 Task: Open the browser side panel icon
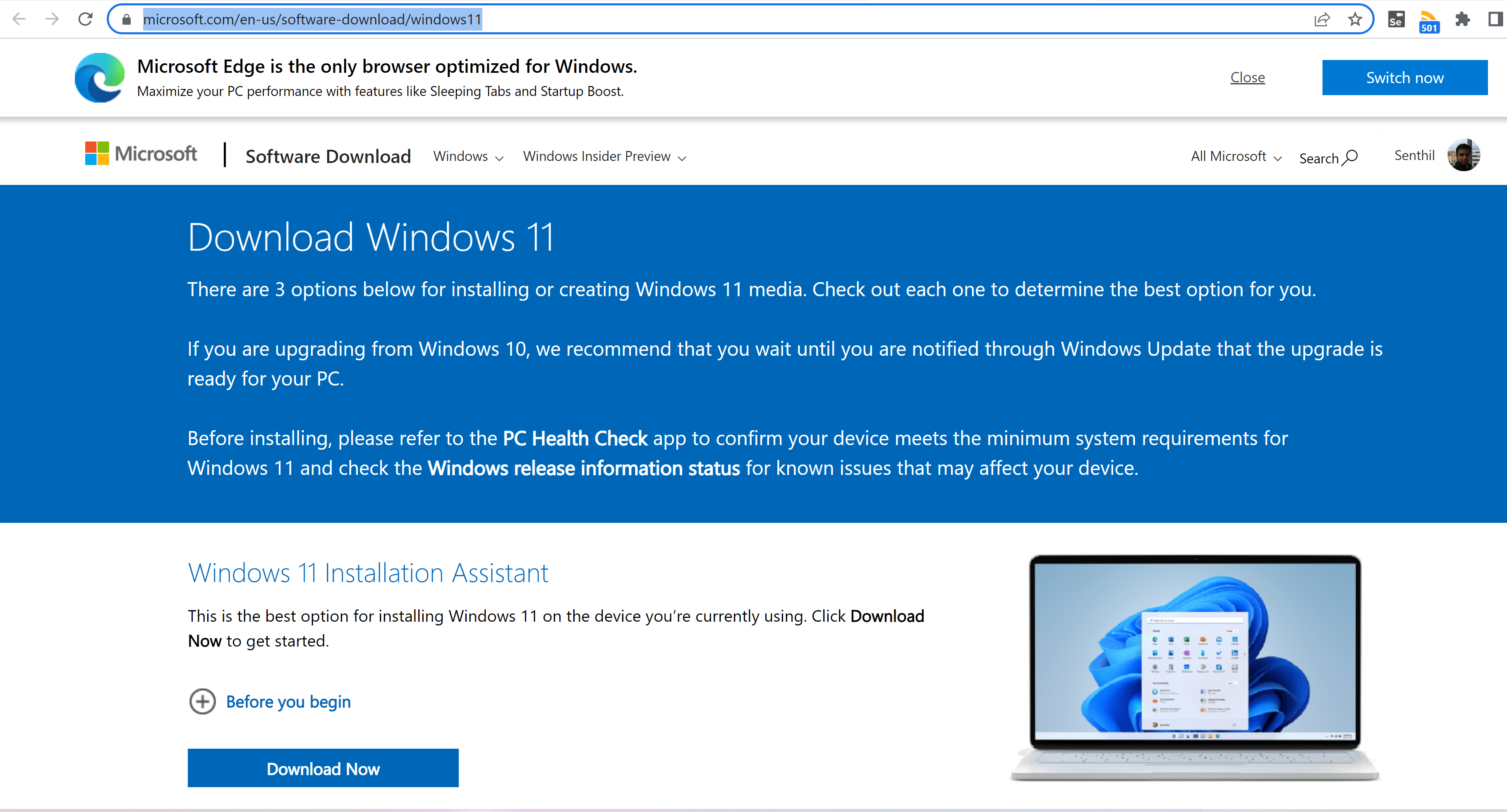(x=1493, y=18)
